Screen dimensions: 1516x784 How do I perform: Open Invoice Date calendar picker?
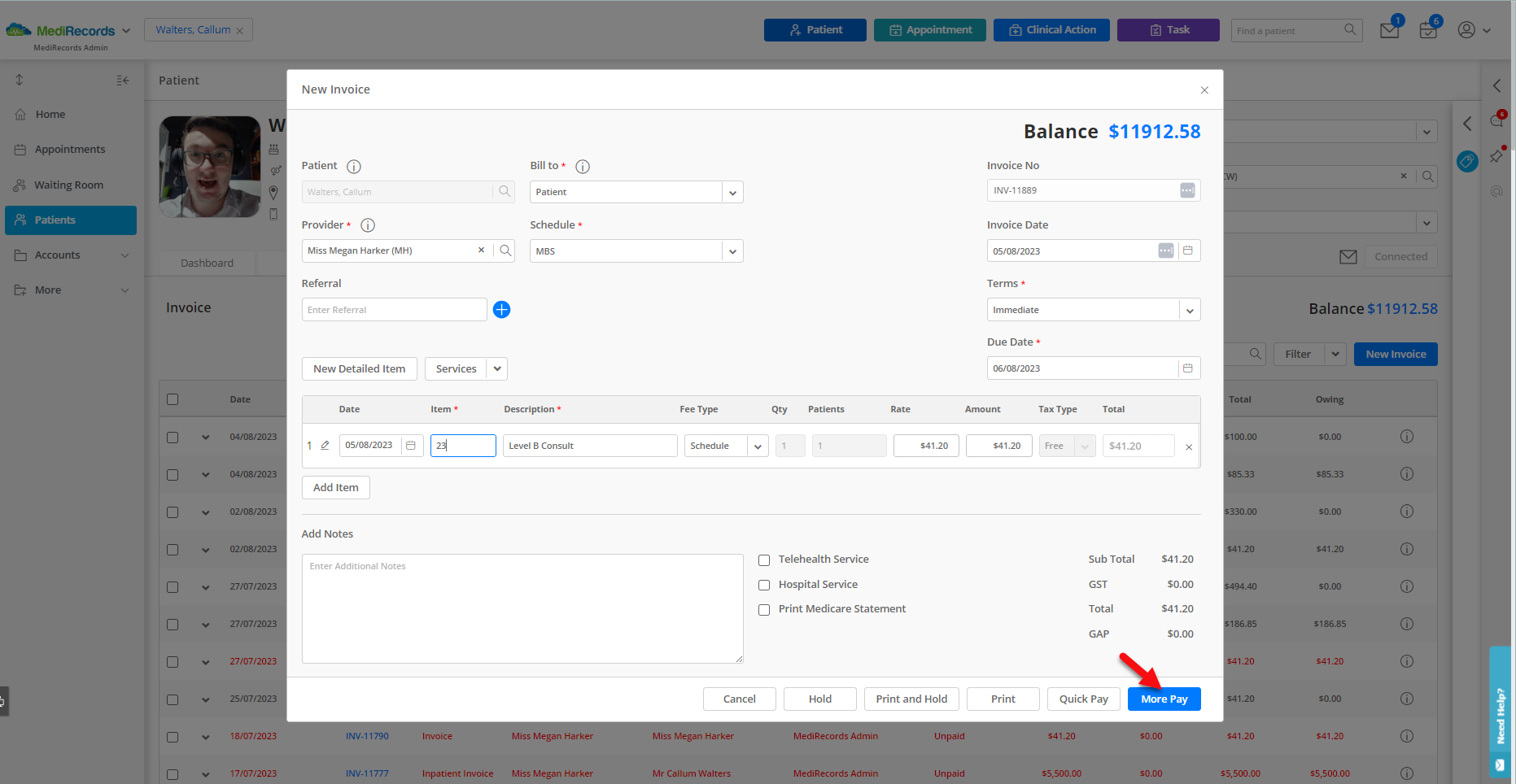coord(1188,250)
